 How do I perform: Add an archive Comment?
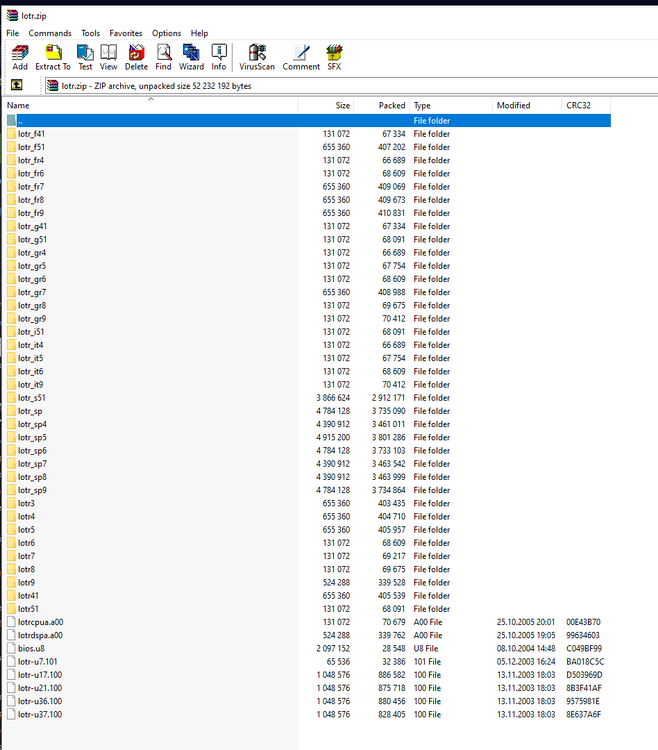301,57
